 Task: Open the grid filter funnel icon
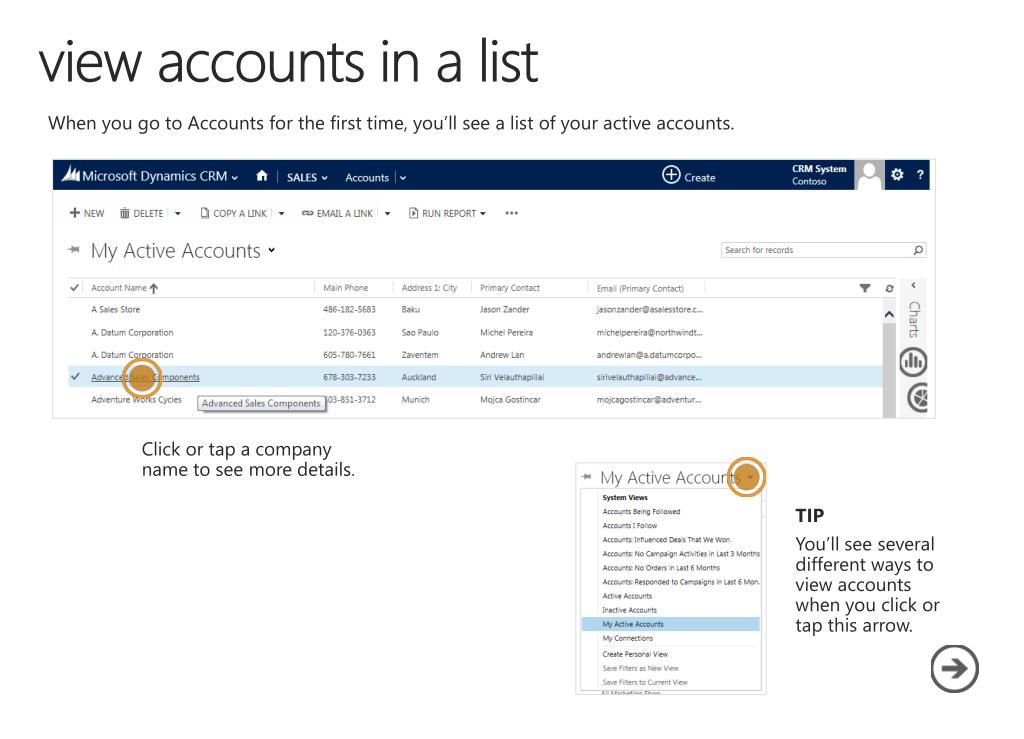pyautogui.click(x=865, y=288)
